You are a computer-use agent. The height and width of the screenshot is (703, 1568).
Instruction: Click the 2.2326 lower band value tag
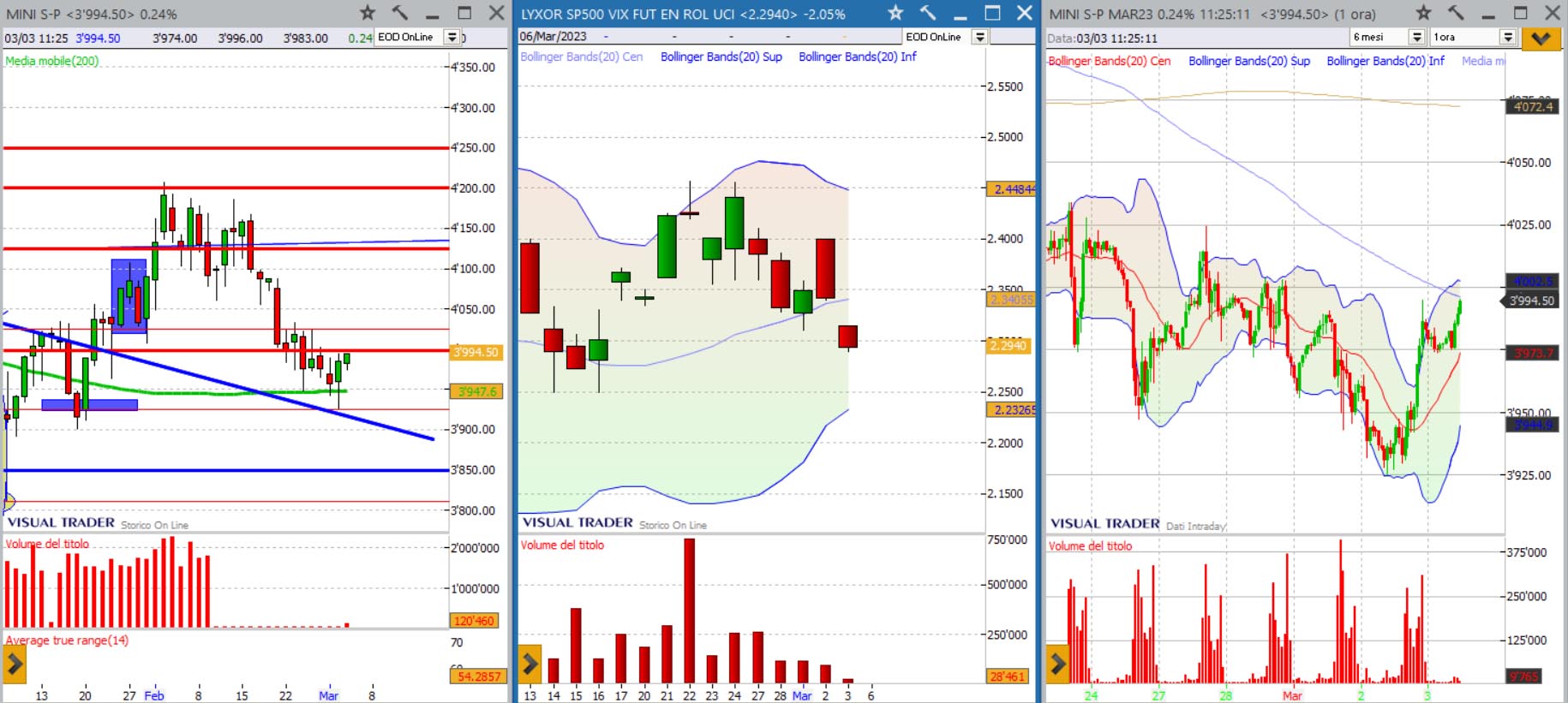click(x=1012, y=410)
